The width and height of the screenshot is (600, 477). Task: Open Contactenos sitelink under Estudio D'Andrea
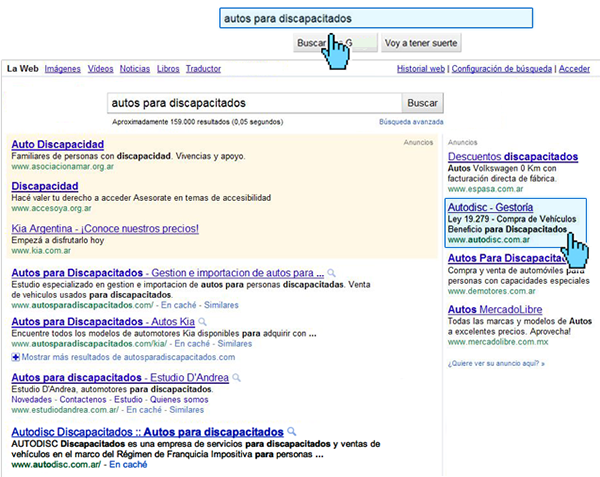[83, 399]
